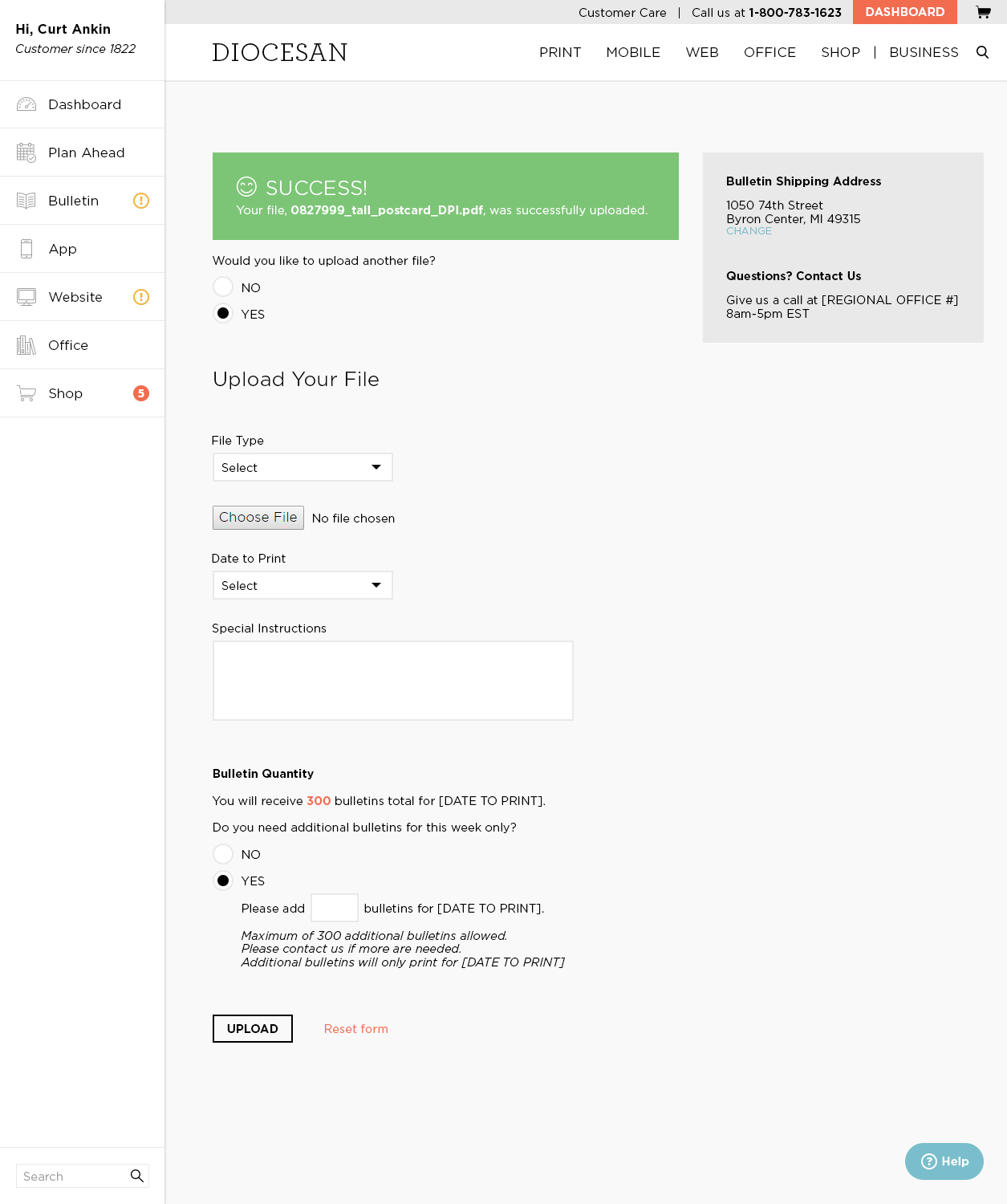Click the Reset form link
This screenshot has height=1204, width=1007.
pos(355,1029)
